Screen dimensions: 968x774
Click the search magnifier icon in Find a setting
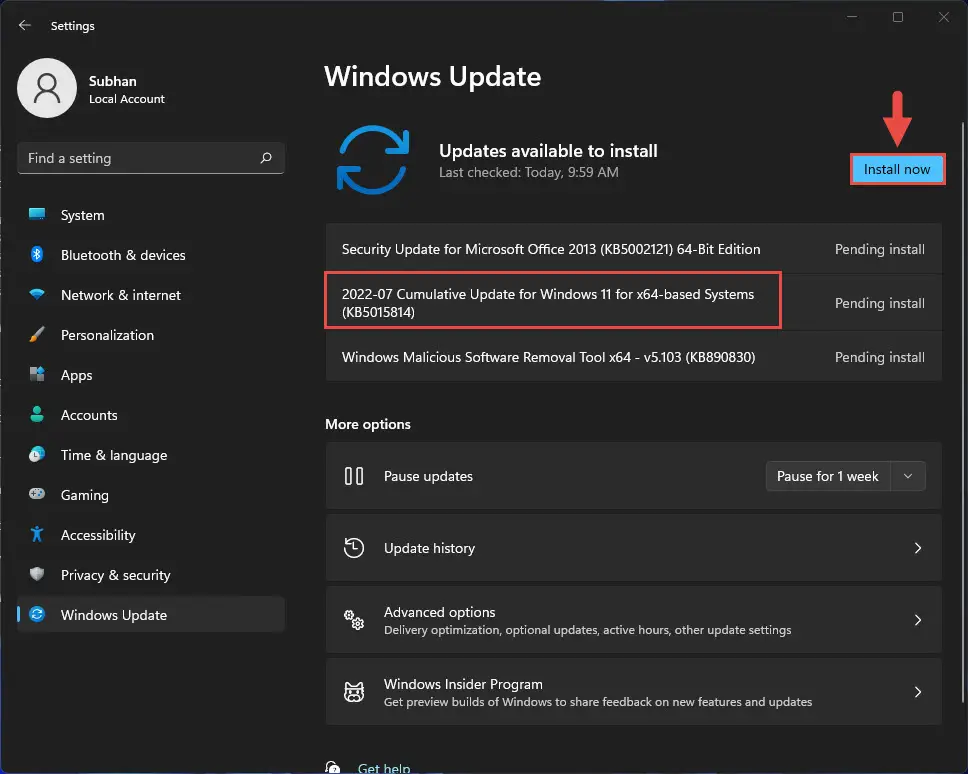coord(266,158)
